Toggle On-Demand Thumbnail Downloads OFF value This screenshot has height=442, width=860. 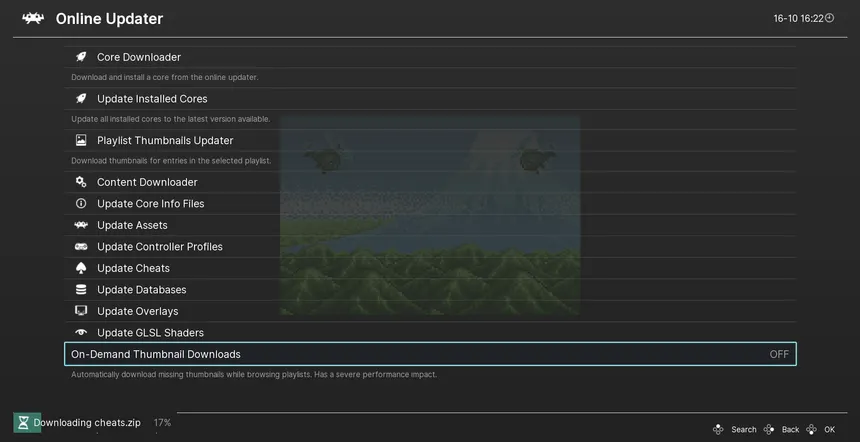click(778, 355)
